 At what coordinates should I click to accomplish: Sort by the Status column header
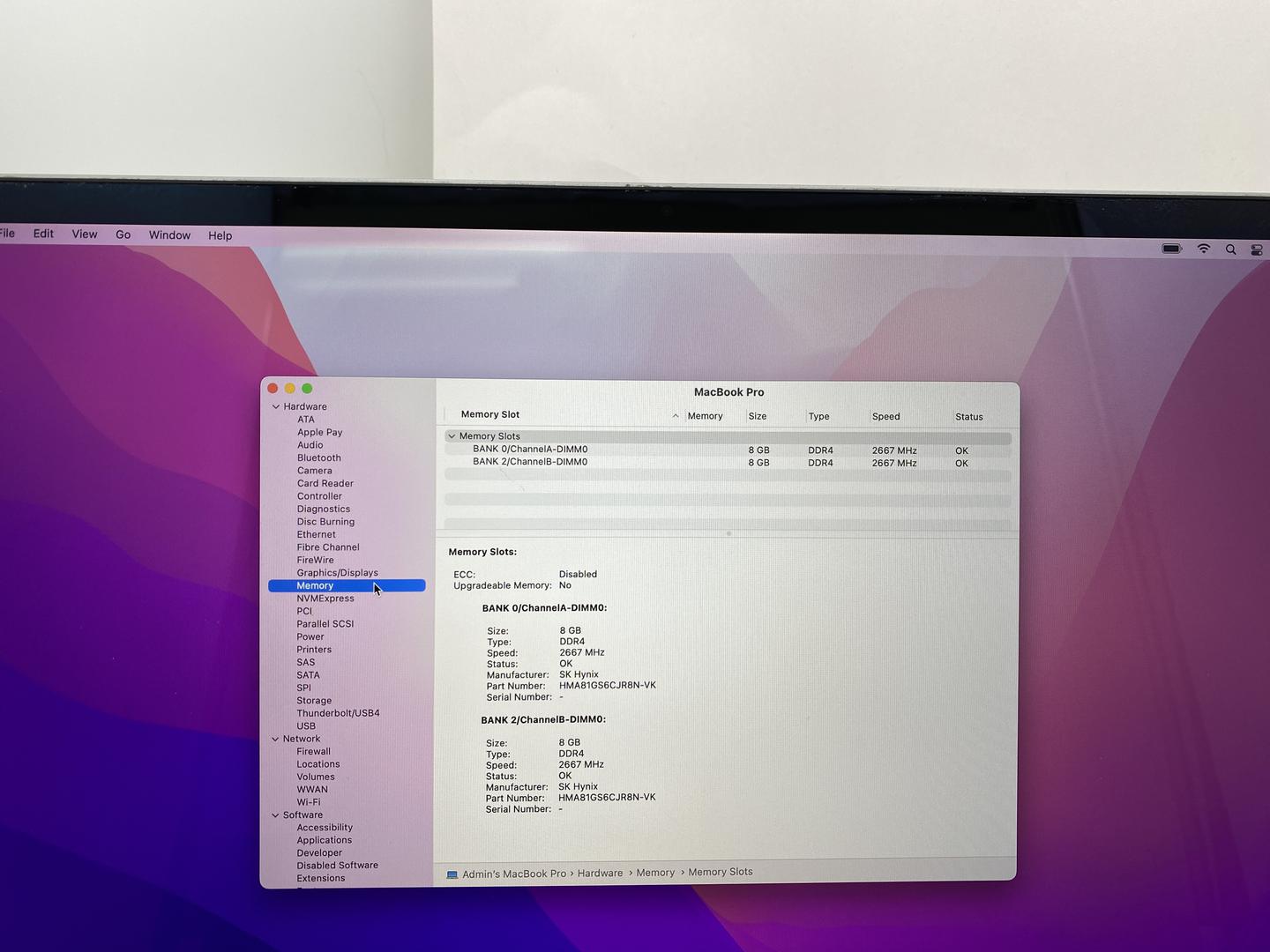pyautogui.click(x=969, y=417)
